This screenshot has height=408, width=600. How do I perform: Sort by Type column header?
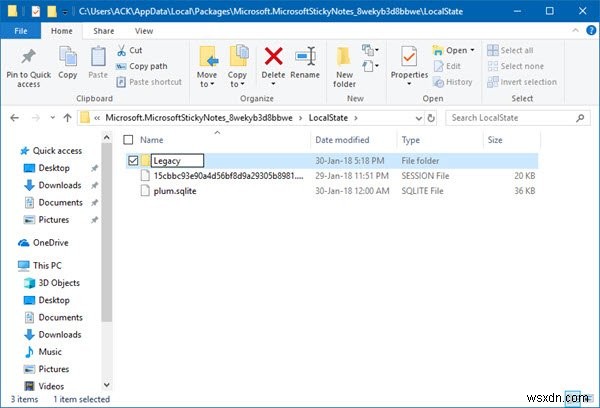(x=411, y=140)
